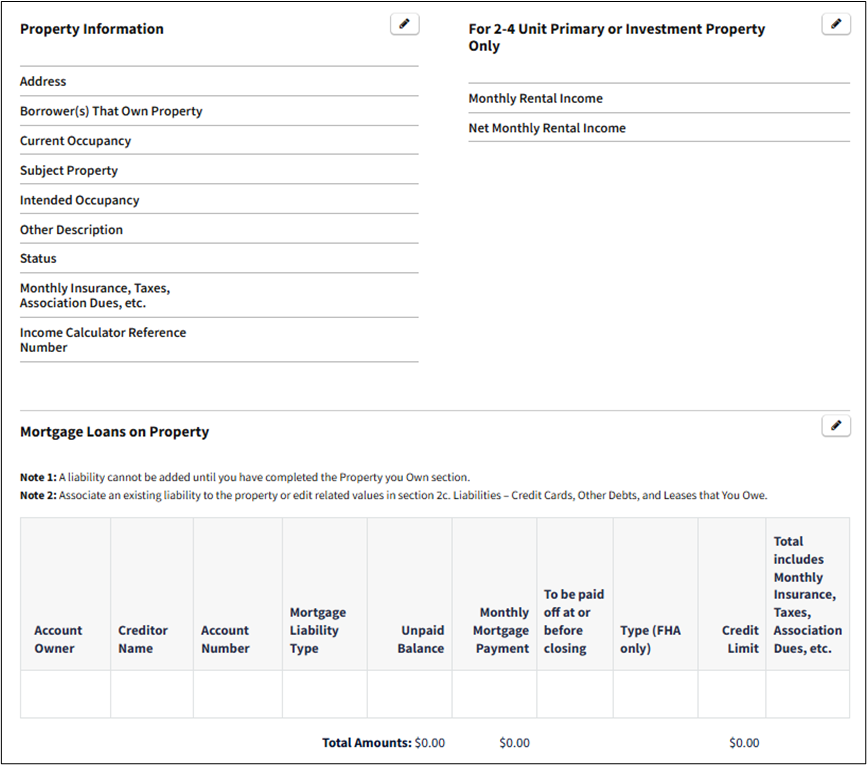Screen dimensions: 867x765
Task: Click pencil icon for 2-4 Unit Property section
Action: tap(835, 25)
